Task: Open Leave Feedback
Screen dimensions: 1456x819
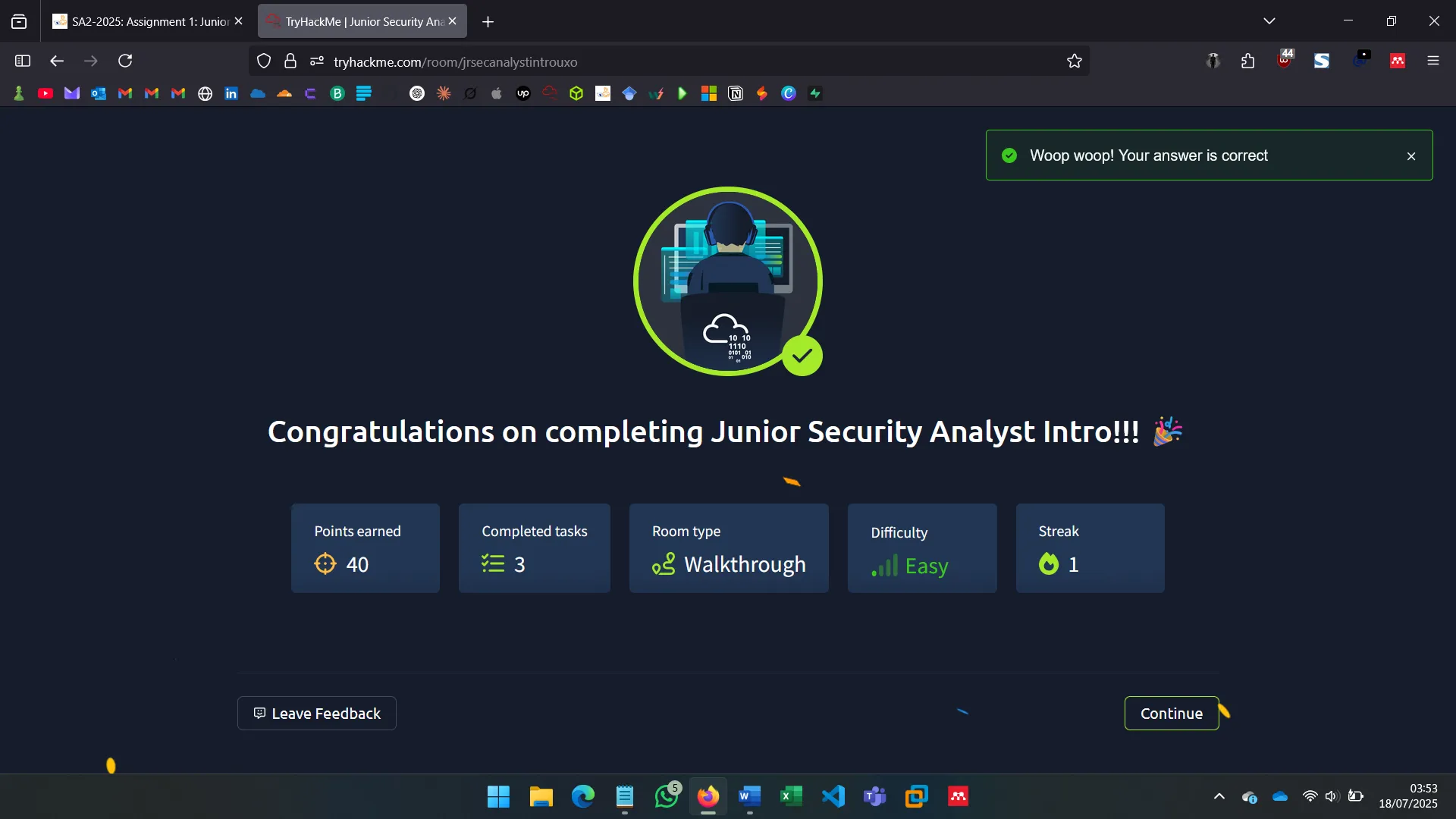Action: click(316, 713)
